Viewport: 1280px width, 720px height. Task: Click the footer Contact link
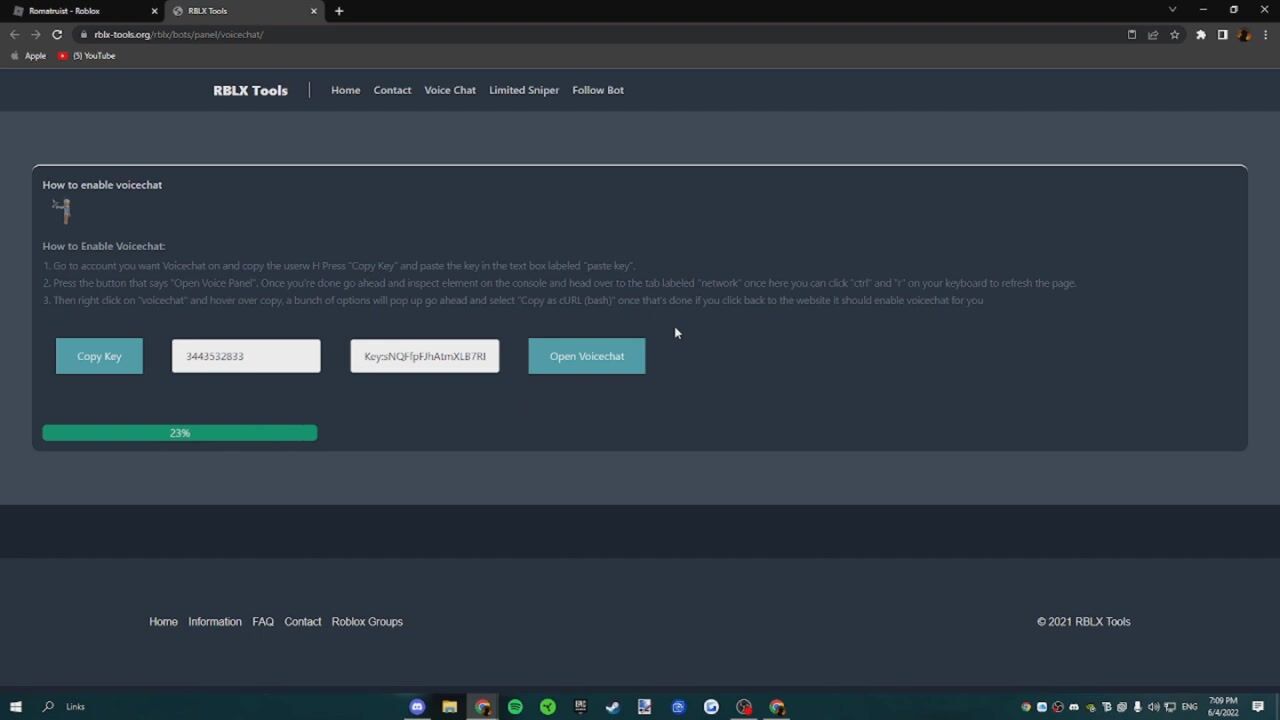[x=303, y=621]
